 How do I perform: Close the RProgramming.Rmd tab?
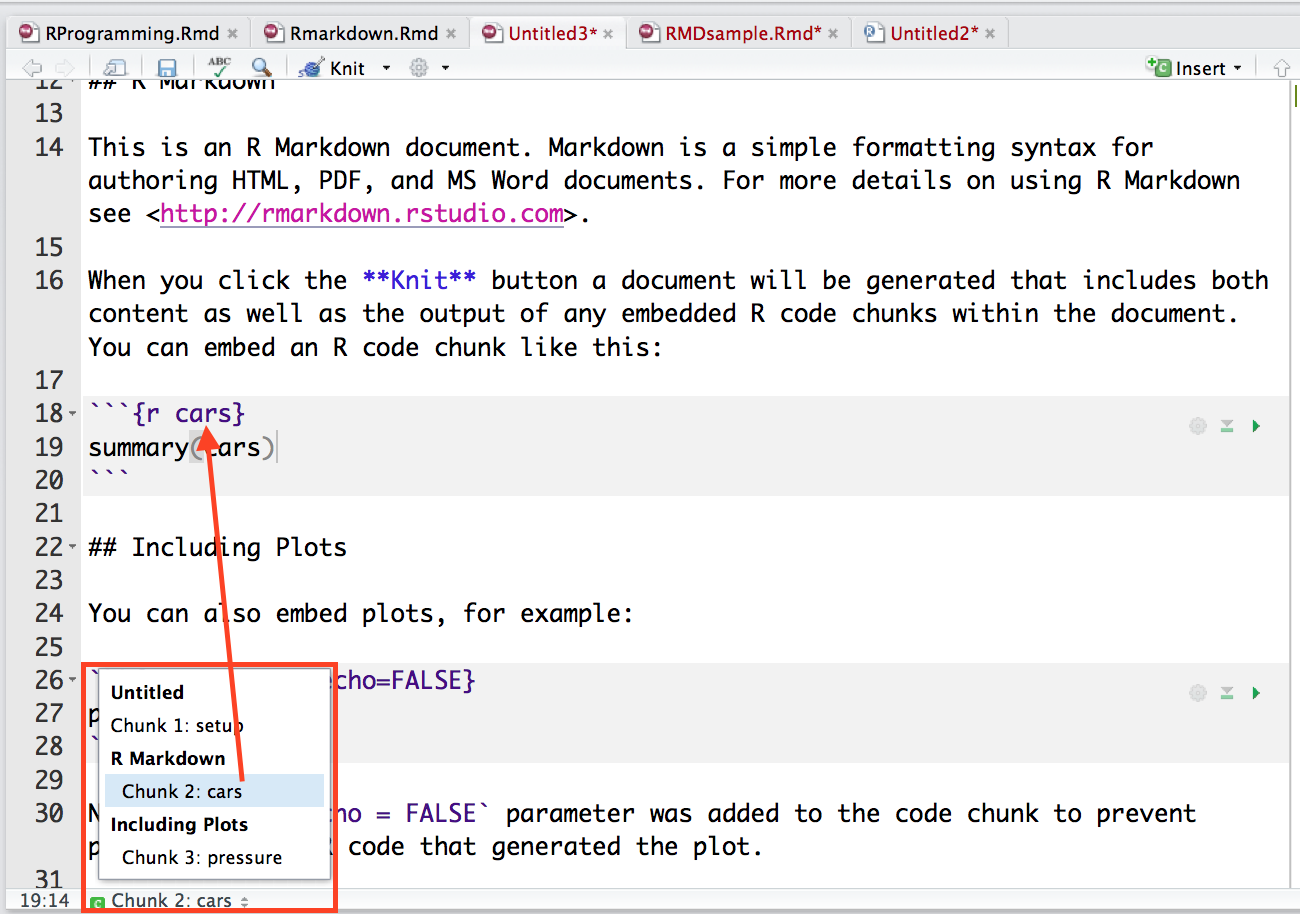232,34
